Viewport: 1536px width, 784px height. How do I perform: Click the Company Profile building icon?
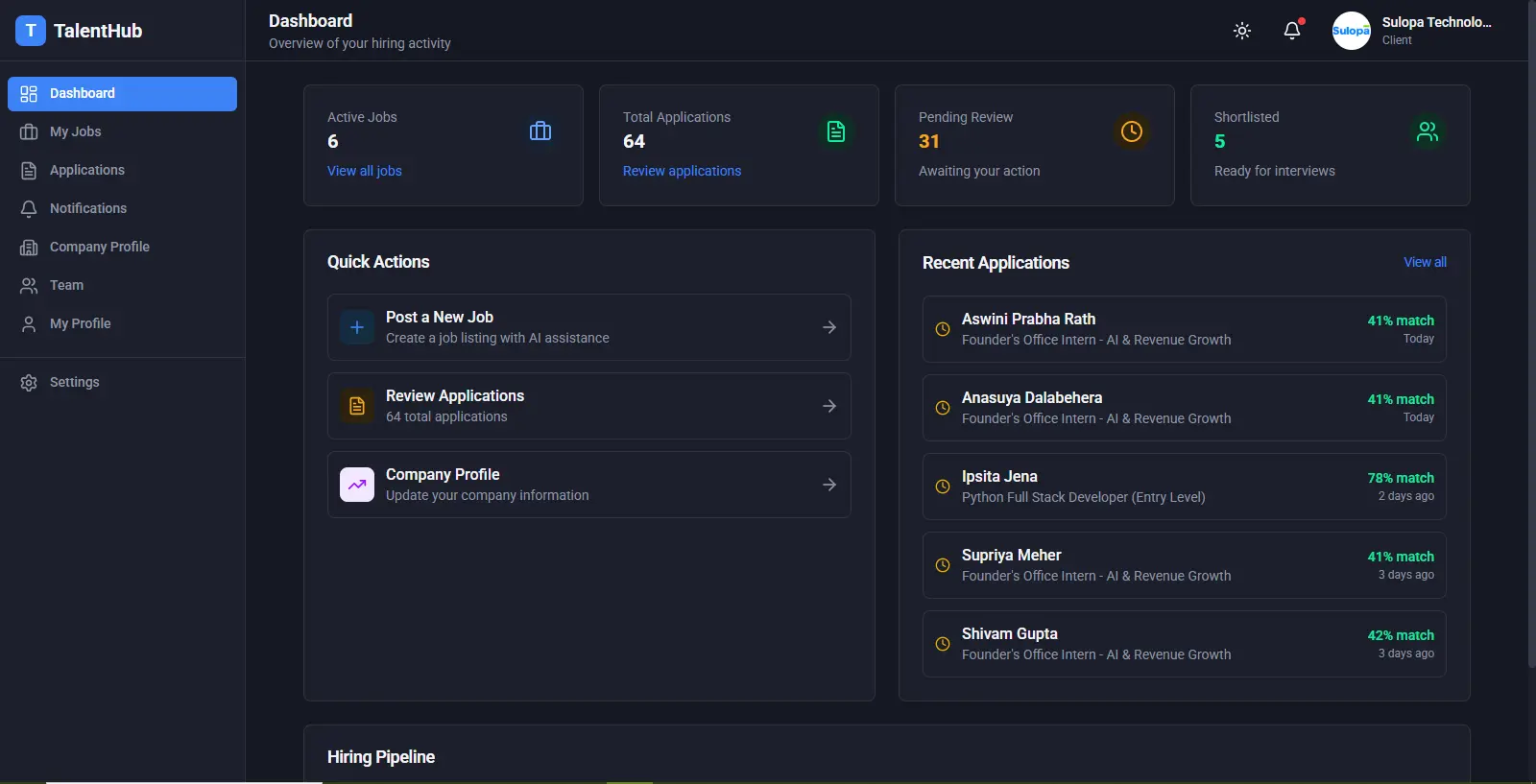[29, 248]
